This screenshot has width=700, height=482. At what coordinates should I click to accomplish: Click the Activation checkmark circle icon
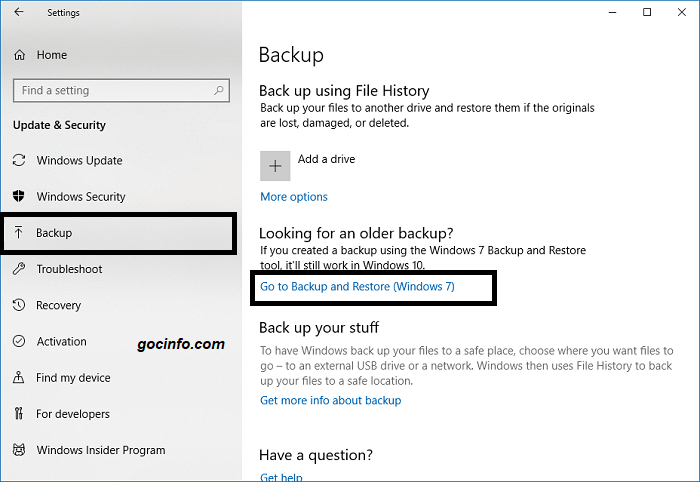[x=19, y=342]
